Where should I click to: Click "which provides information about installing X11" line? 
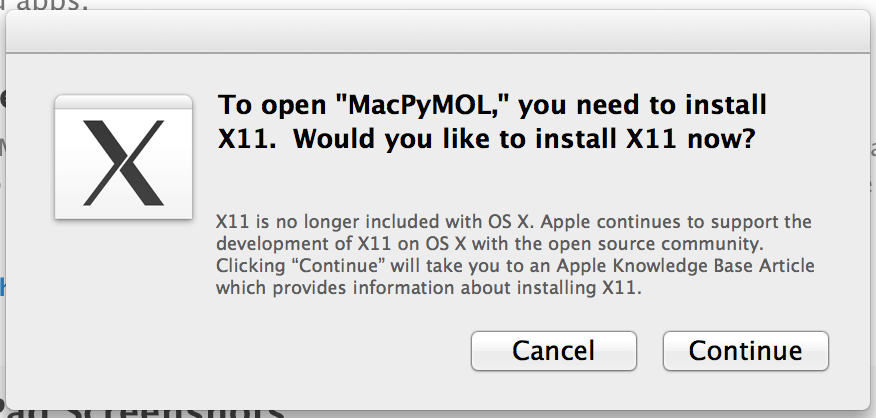tap(429, 288)
